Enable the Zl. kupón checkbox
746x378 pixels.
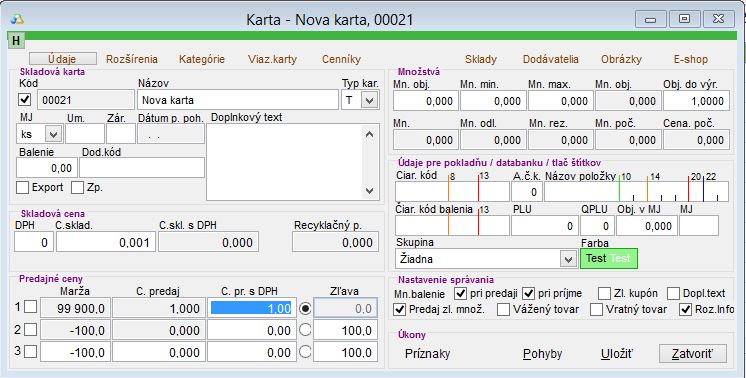[x=604, y=293]
